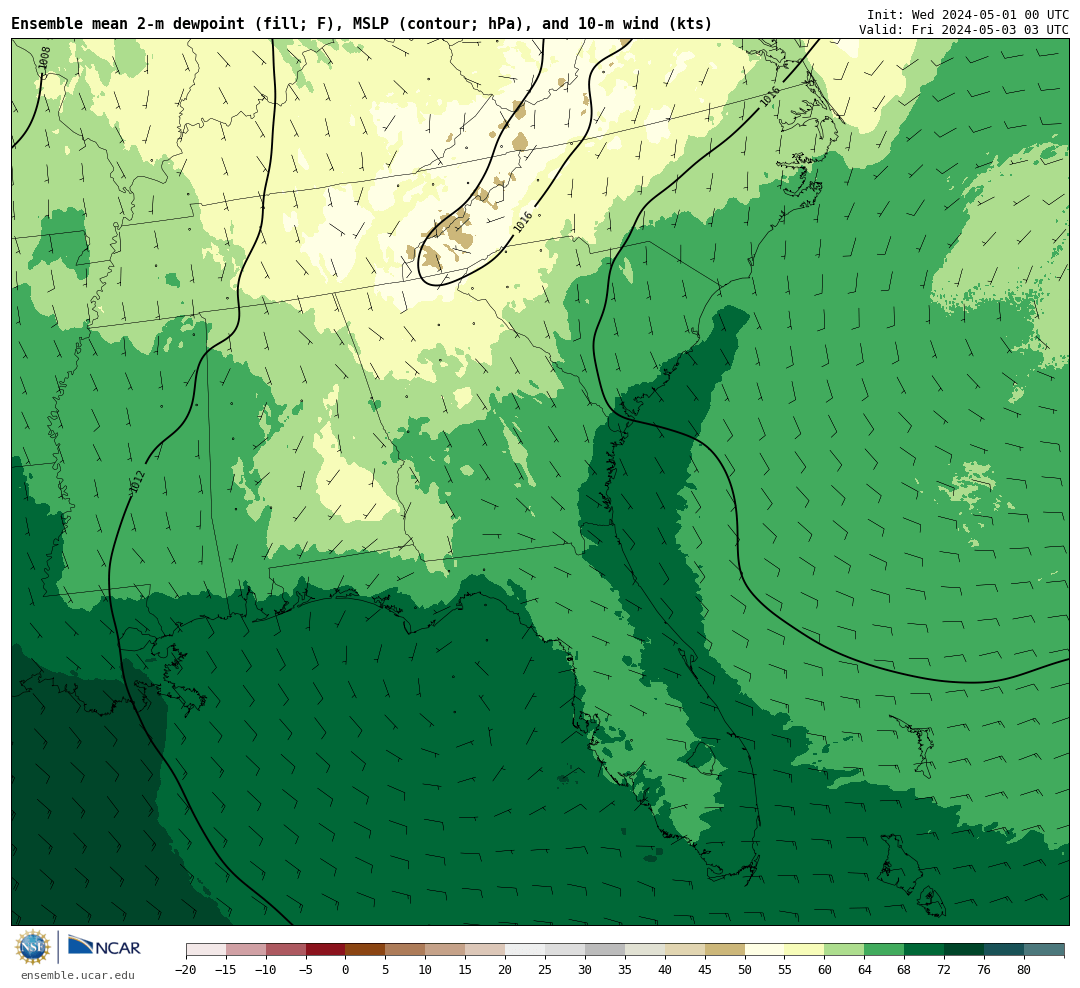
Task: Pick the colorbar swatch between 5 and 10
Action: click(405, 950)
